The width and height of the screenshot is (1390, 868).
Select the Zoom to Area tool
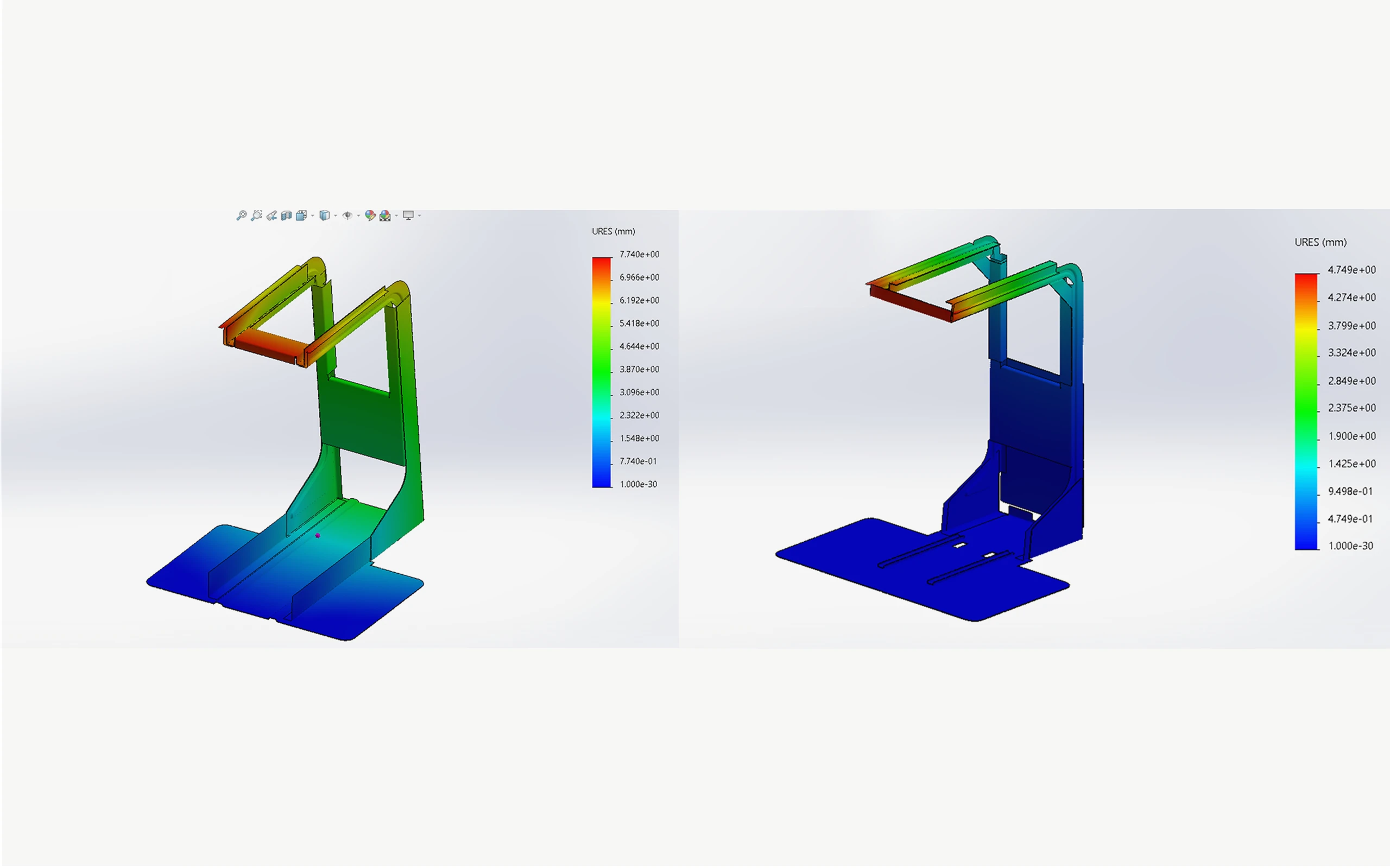[256, 216]
